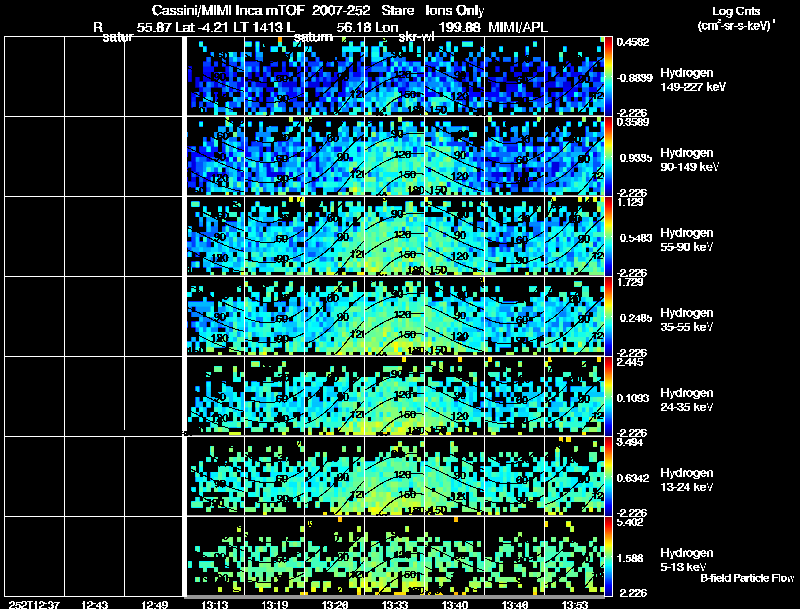Click the color bar beside Hydrogen 24-35 keV
This screenshot has height=609, width=800.
[x=608, y=397]
